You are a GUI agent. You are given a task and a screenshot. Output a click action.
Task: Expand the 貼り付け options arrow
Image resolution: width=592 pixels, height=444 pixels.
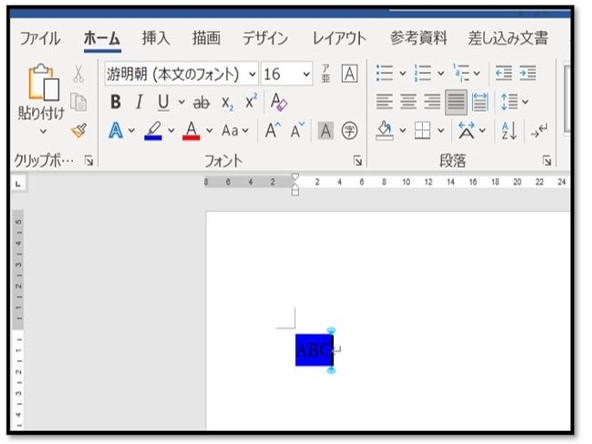[x=43, y=131]
